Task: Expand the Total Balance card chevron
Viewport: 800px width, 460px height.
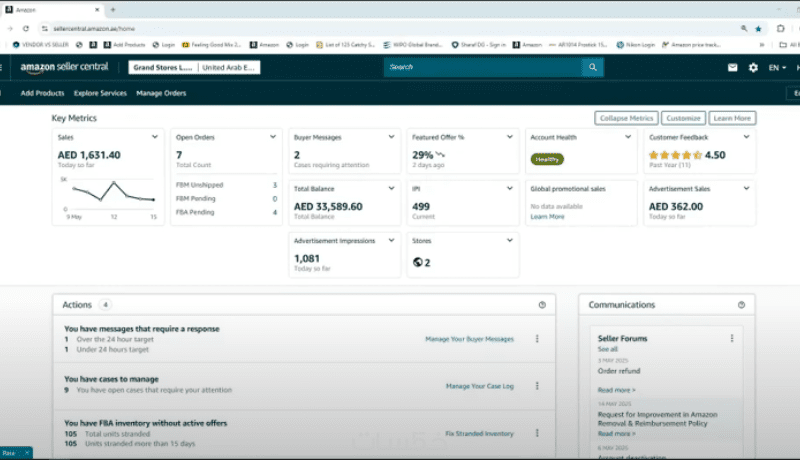Action: (391, 188)
